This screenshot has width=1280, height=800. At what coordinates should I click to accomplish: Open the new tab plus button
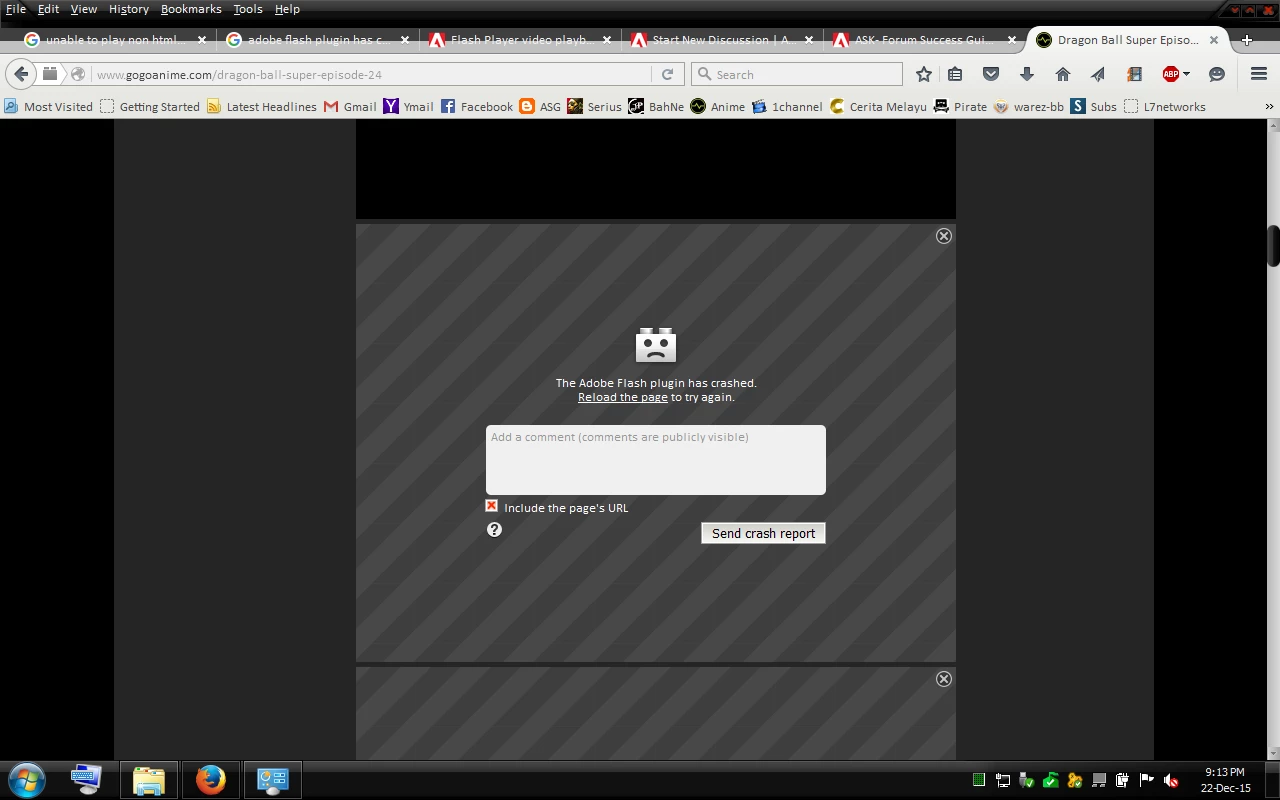click(1246, 40)
